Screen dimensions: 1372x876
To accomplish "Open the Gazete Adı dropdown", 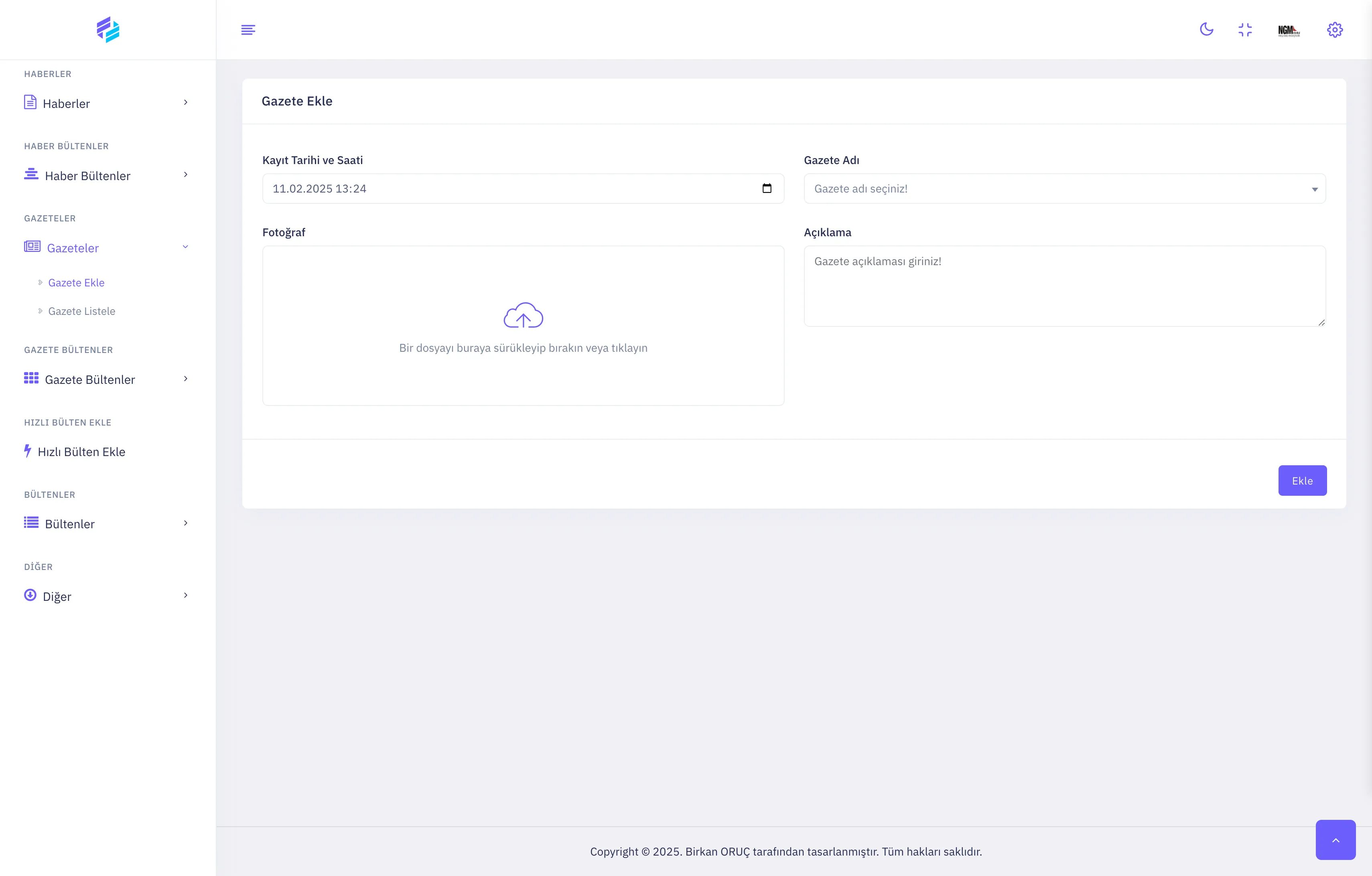I will click(1064, 189).
